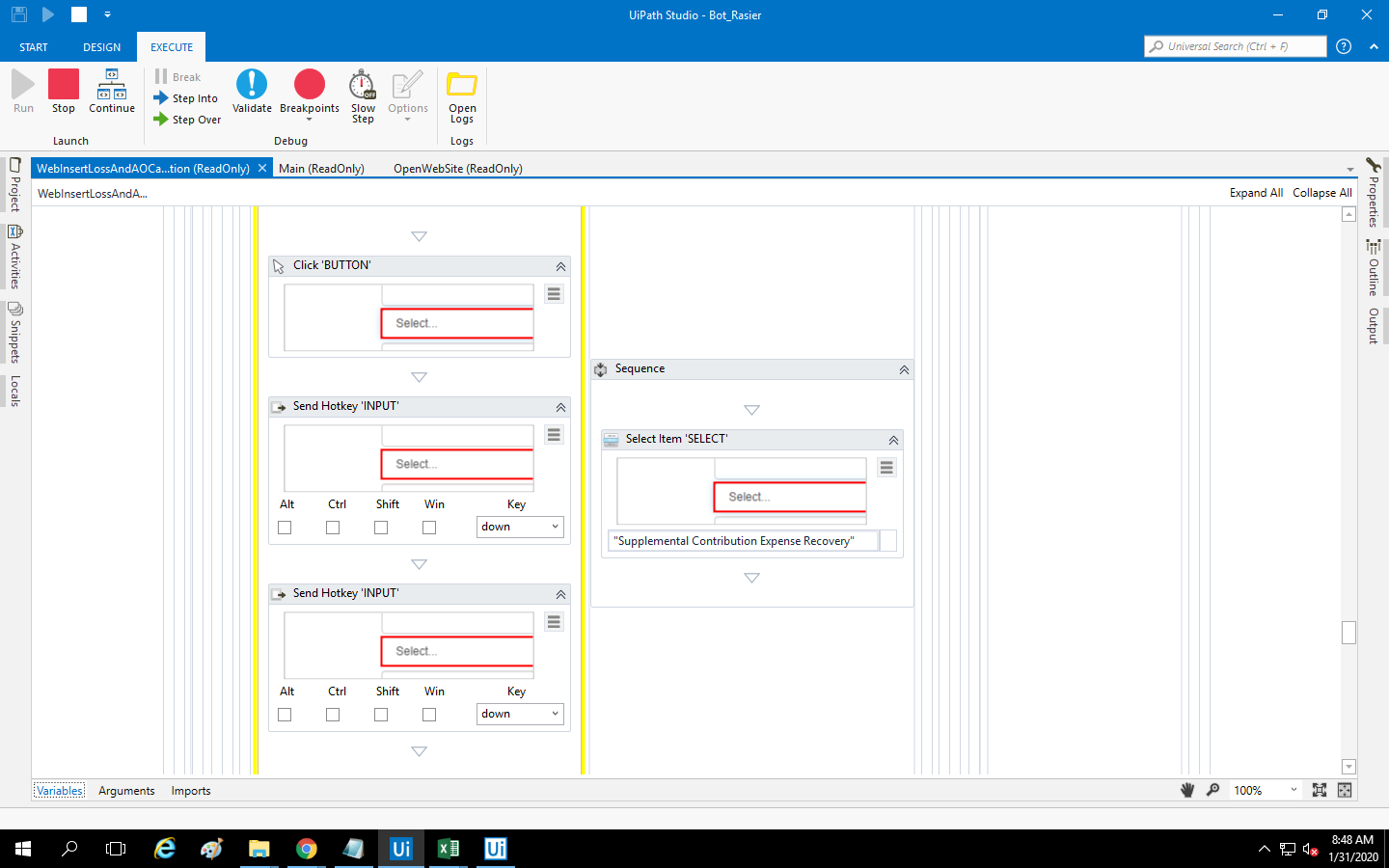Click the magnifier zoom icon in status bar
The width and height of the screenshot is (1389, 868).
pyautogui.click(x=1213, y=790)
